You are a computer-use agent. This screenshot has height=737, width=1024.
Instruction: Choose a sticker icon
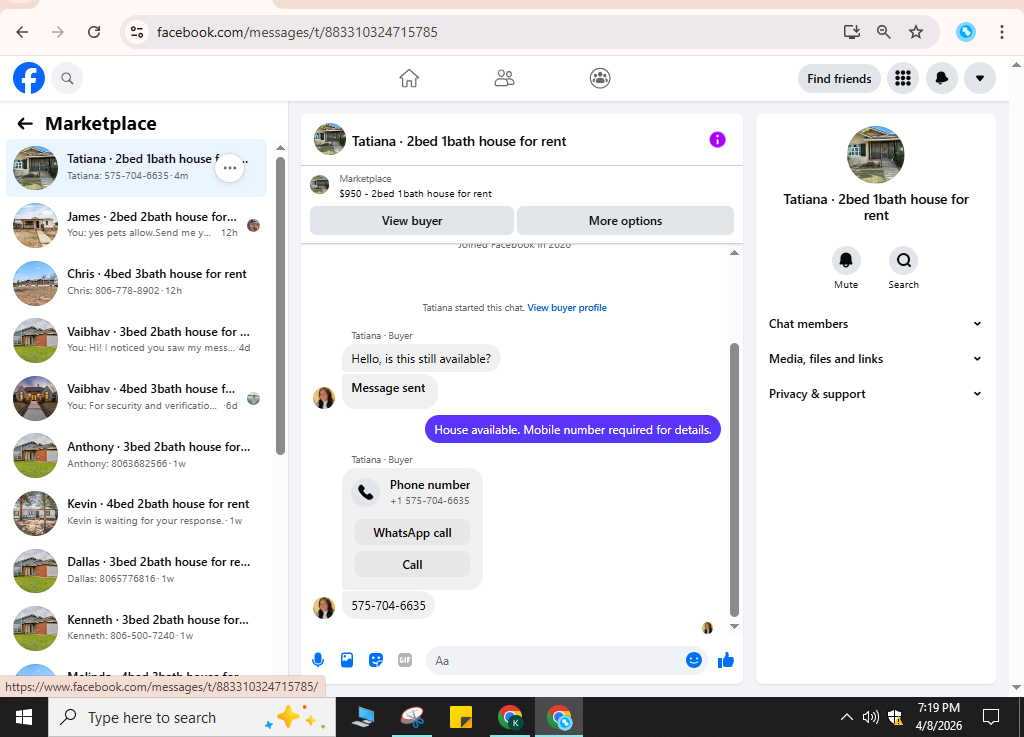[376, 660]
